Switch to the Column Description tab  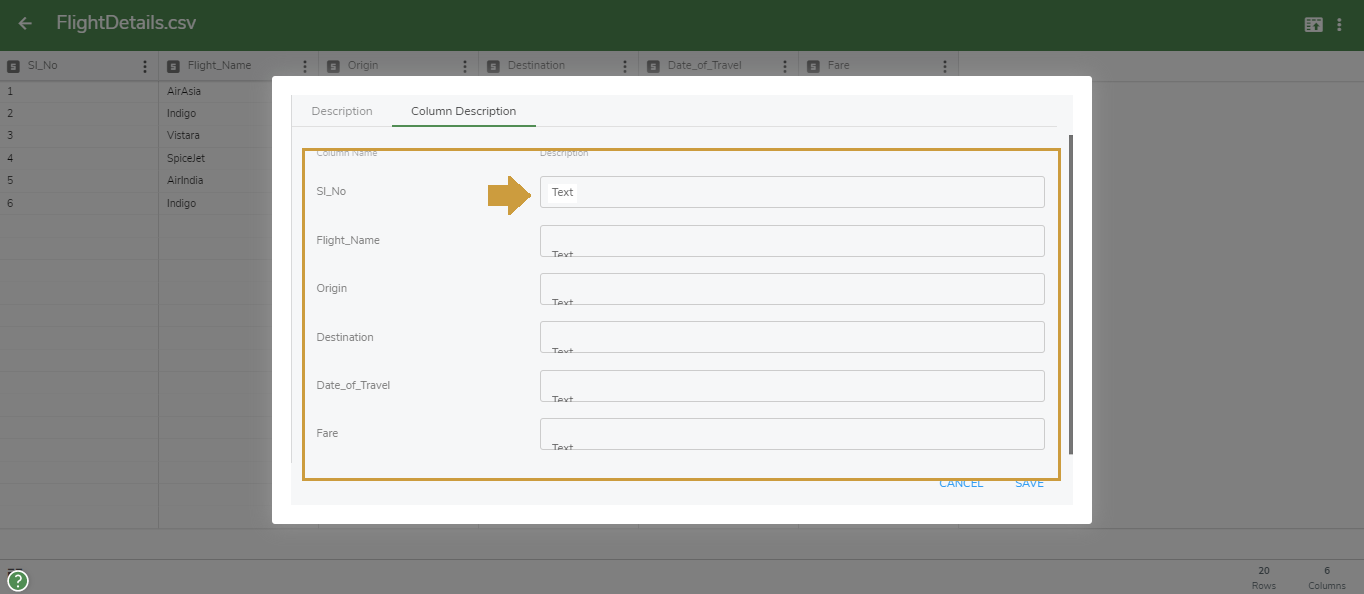(463, 111)
